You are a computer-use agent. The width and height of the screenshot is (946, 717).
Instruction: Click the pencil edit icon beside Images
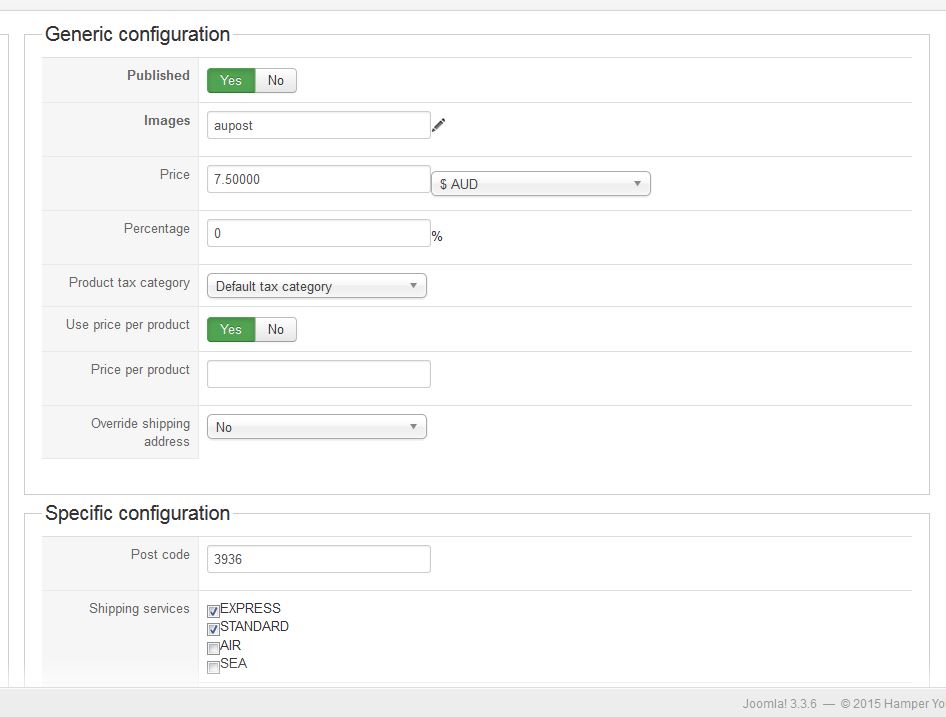click(x=439, y=125)
